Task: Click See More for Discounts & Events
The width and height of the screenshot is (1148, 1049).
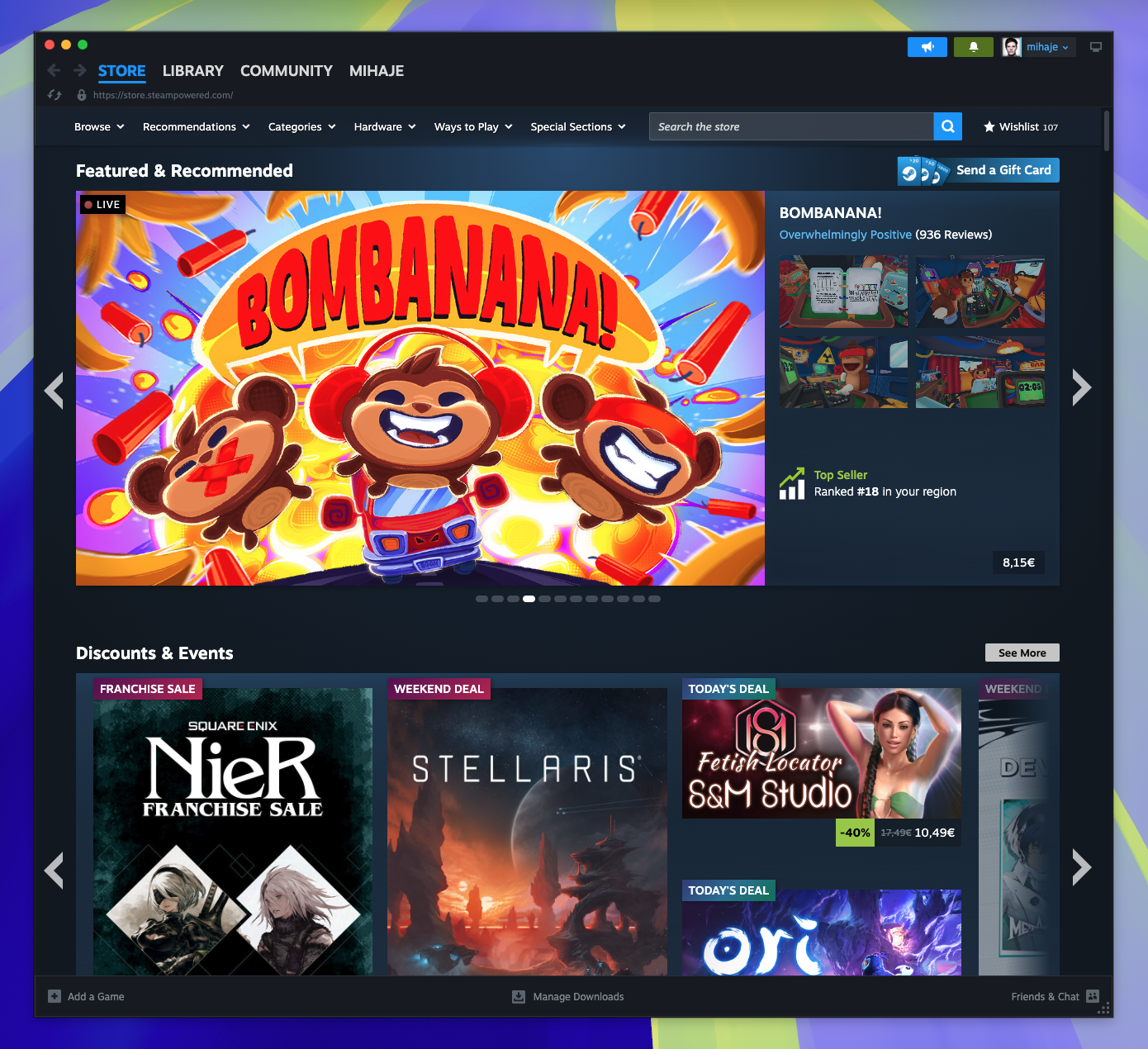Action: (x=1022, y=653)
